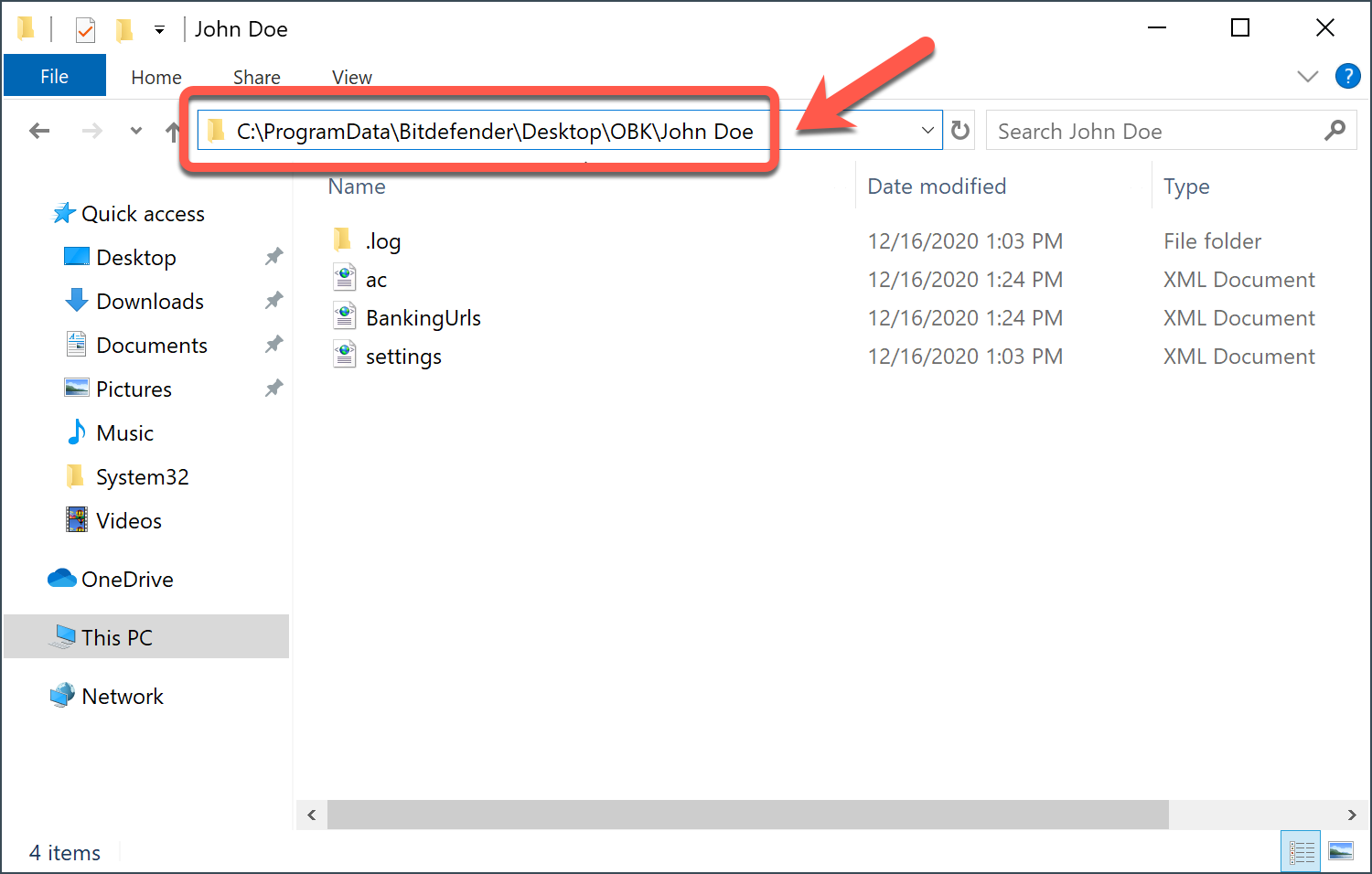Viewport: 1372px width, 874px height.
Task: Click the pin icon next to Pictures
Action: coord(273,389)
